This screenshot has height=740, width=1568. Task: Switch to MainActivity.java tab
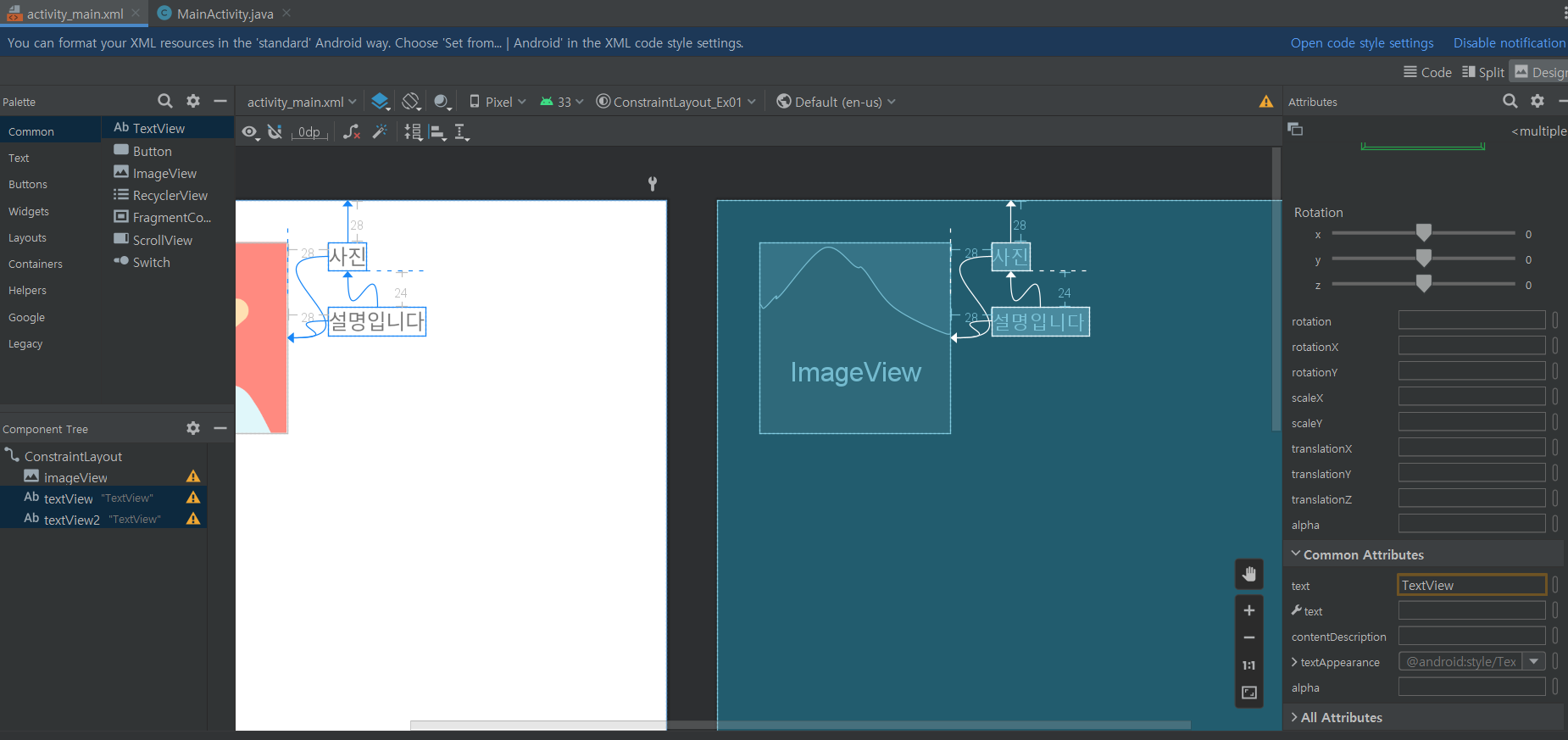pos(225,14)
